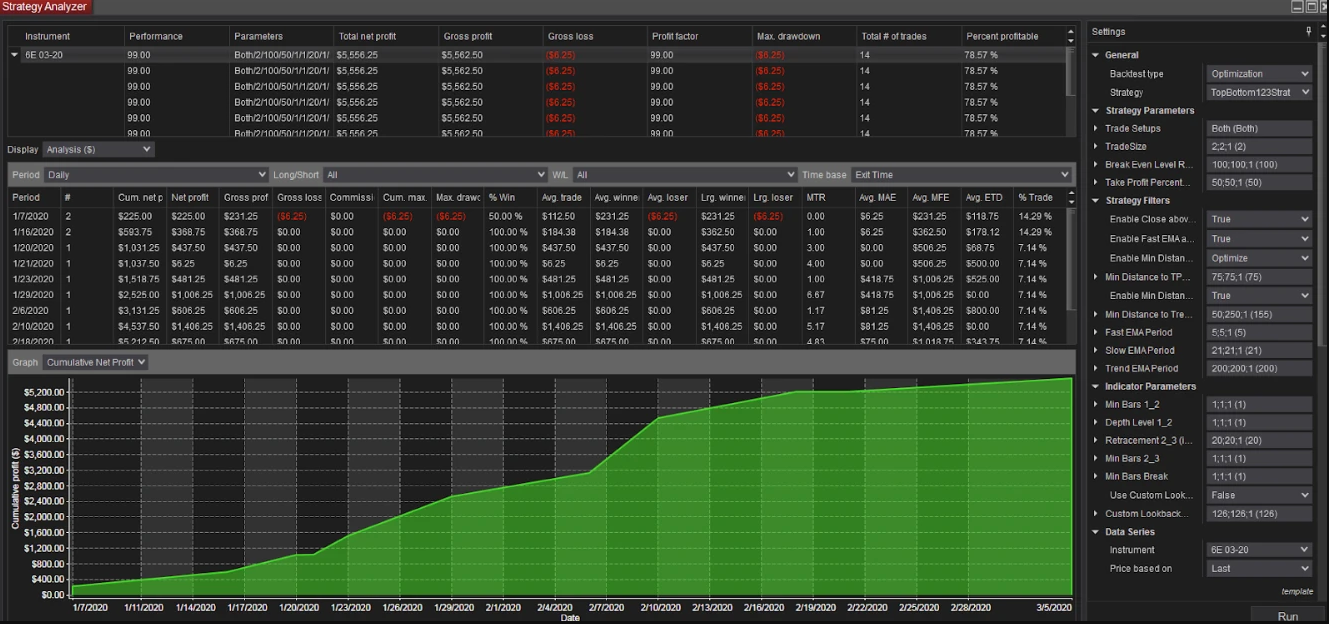Open the Enable Min Distan... dropdown set to Optimize
This screenshot has width=1329, height=624.
1259,258
